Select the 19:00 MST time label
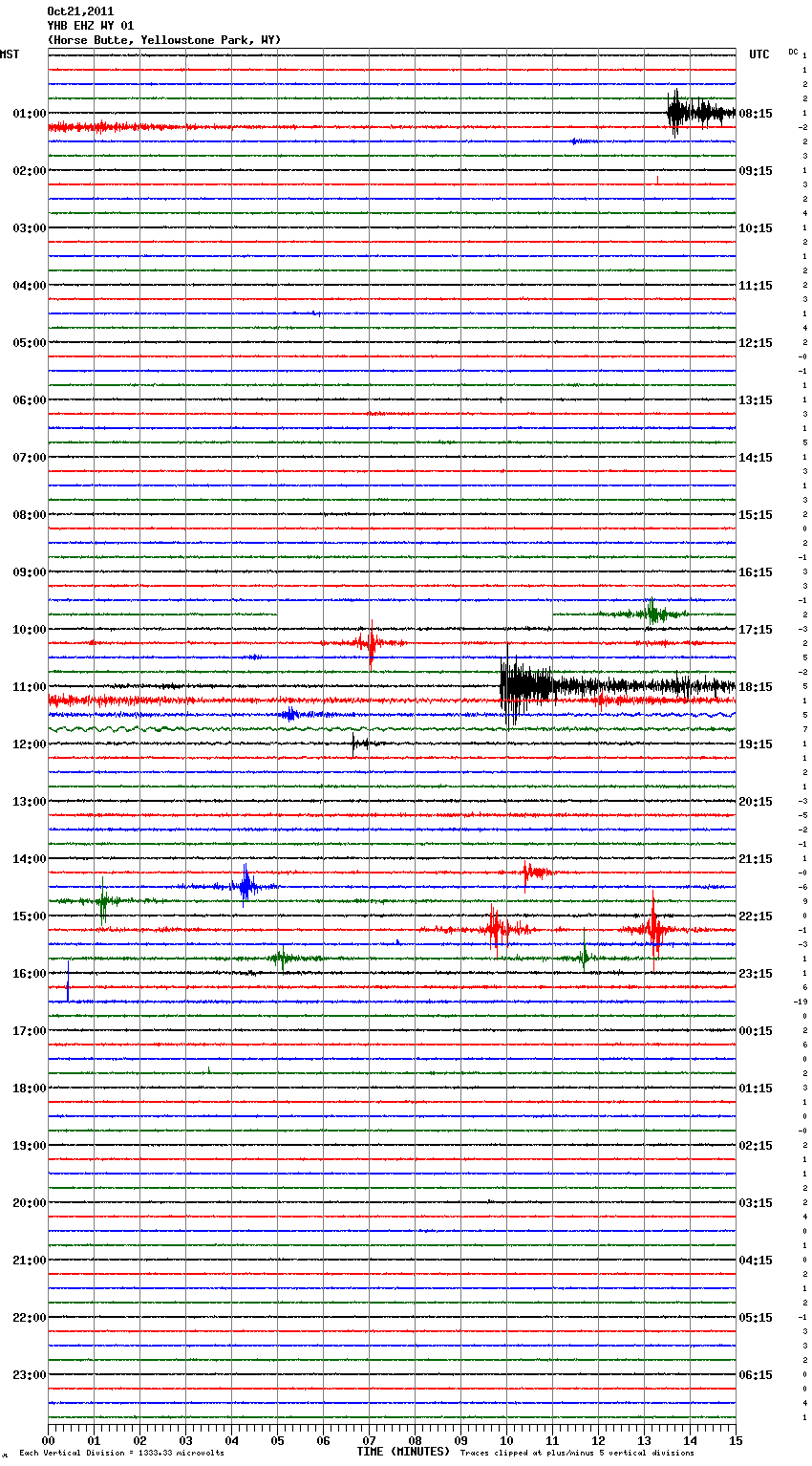This screenshot has height=1466, width=812. [30, 1146]
